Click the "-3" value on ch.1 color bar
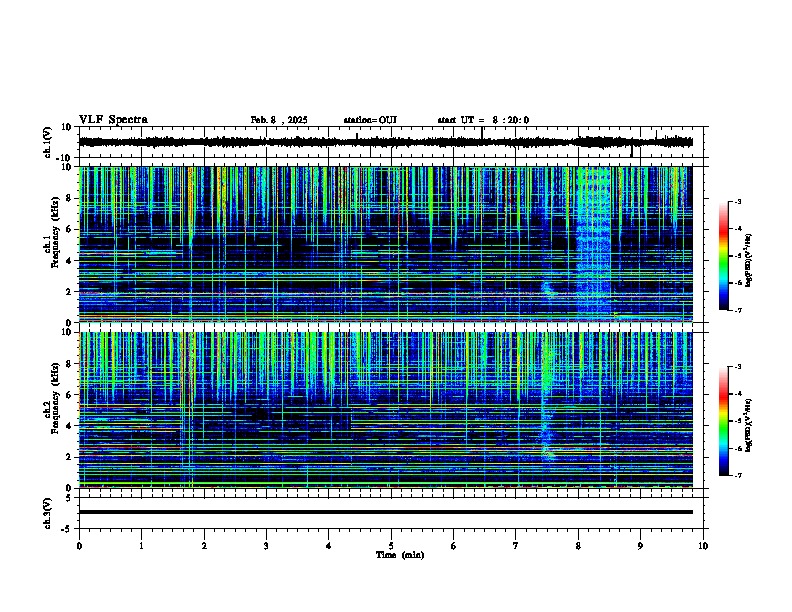The width and height of the screenshot is (792, 612). coord(738,202)
